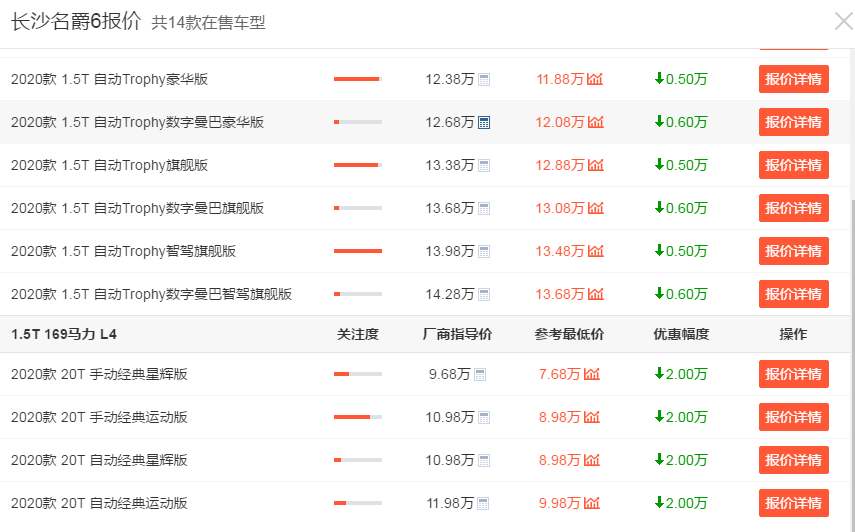
Task: Open calculator icon beside 13.68万 price
Action: (484, 209)
